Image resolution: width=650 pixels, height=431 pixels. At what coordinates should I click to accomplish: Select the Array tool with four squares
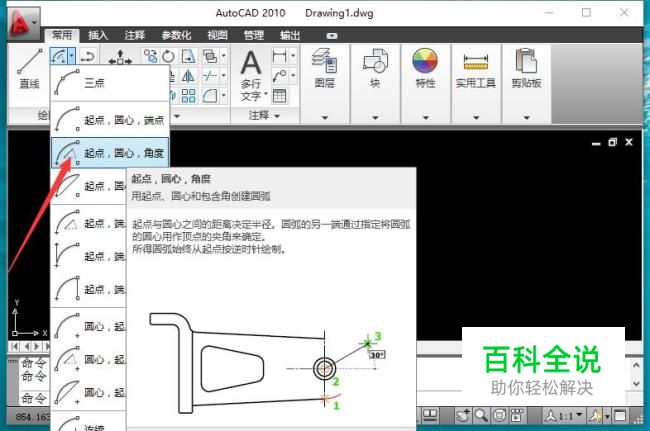188,96
